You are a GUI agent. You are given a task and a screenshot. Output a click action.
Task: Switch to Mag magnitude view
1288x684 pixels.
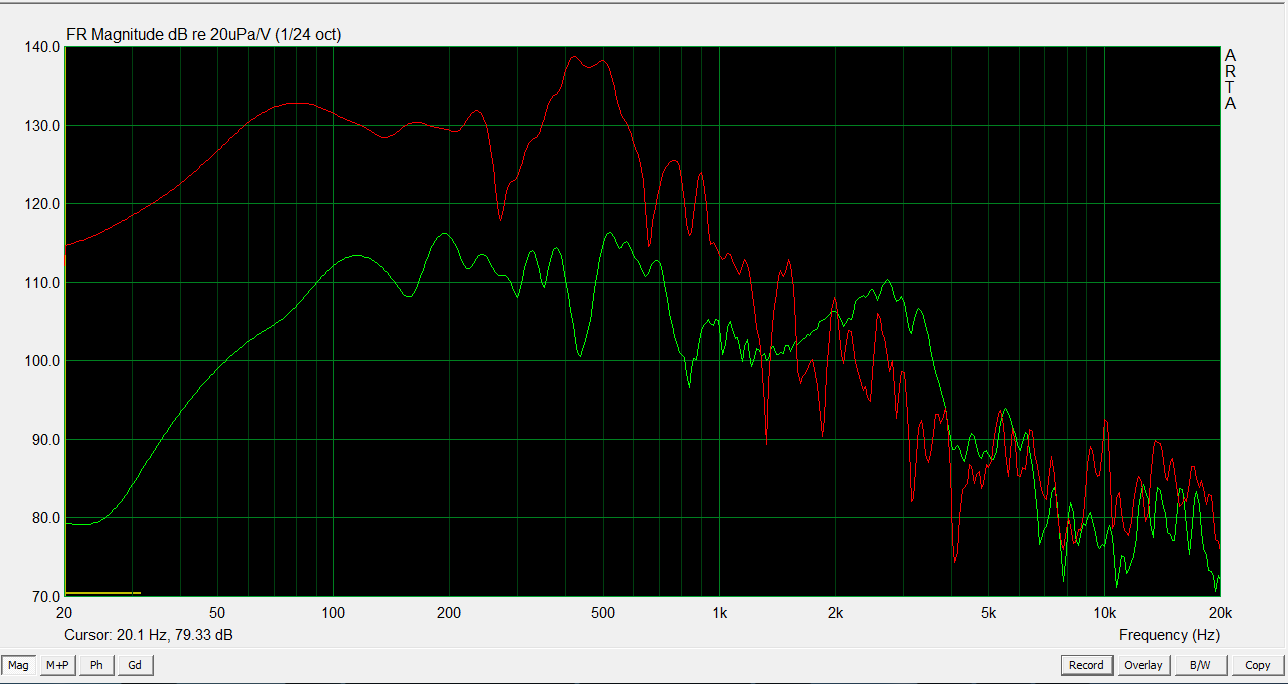(x=19, y=665)
